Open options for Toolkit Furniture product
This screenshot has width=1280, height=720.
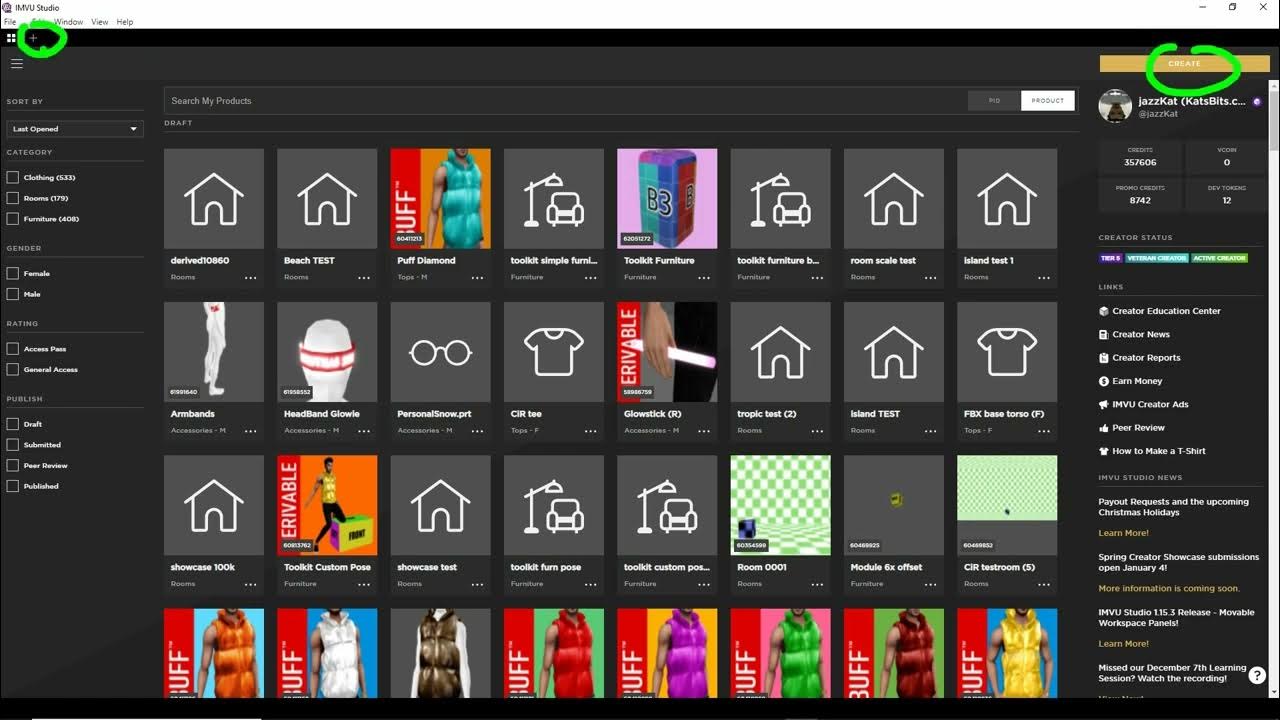[704, 278]
